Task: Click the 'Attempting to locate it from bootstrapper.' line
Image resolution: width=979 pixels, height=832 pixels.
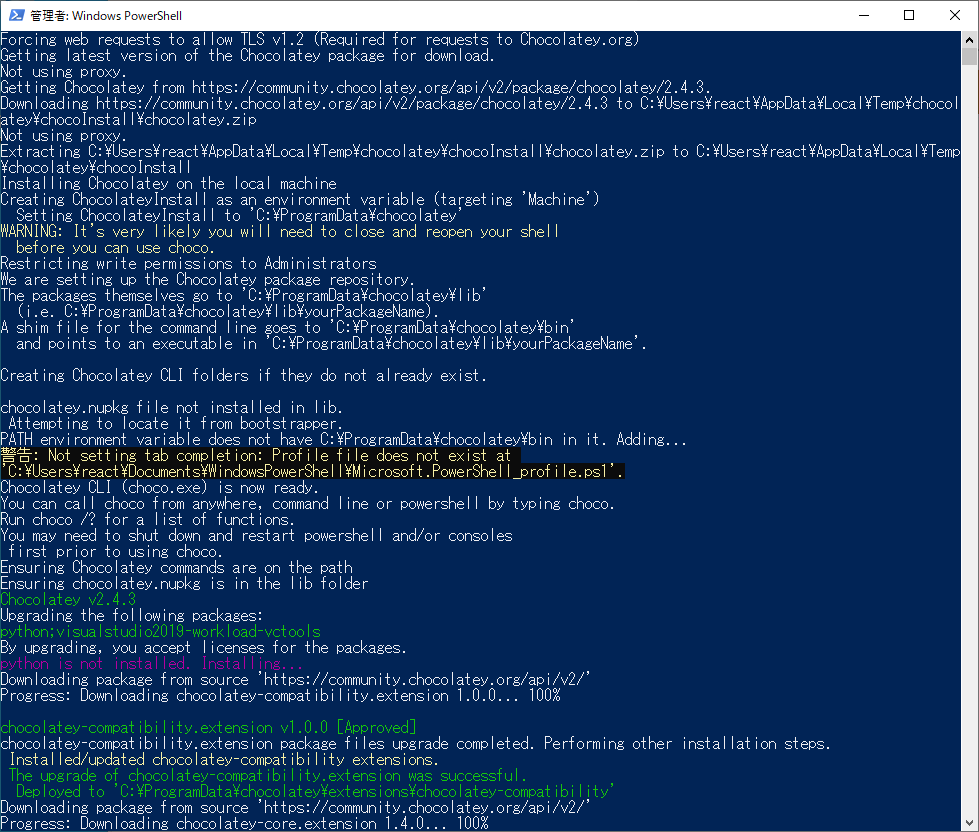Action: 175,424
